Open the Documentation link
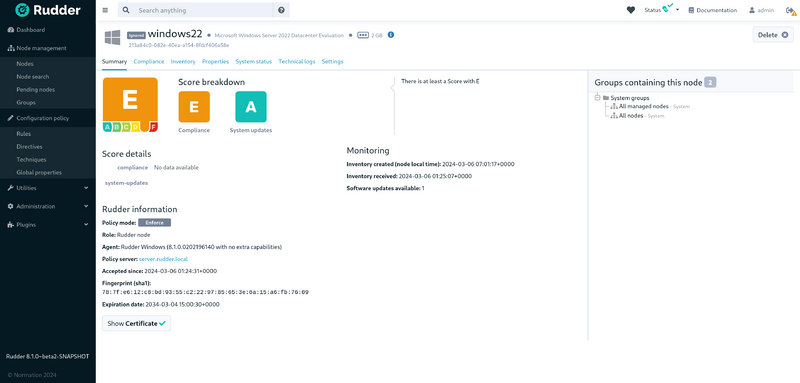This screenshot has height=383, width=800. click(712, 10)
